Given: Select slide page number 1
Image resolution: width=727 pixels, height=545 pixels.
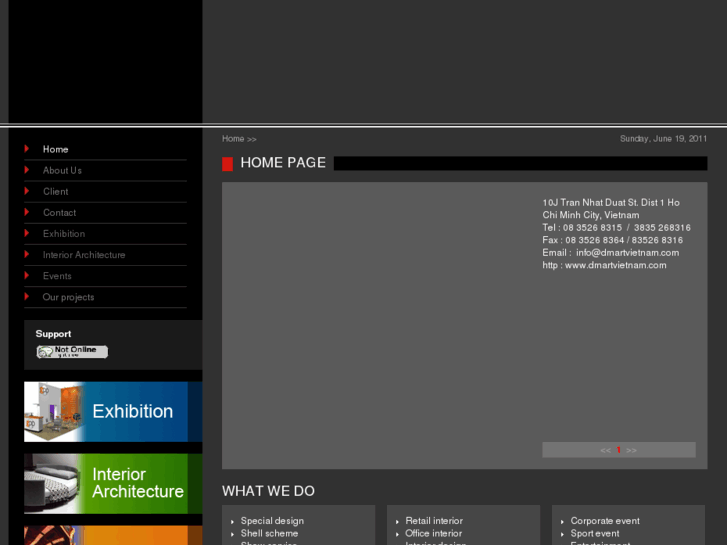Looking at the screenshot, I should 619,450.
